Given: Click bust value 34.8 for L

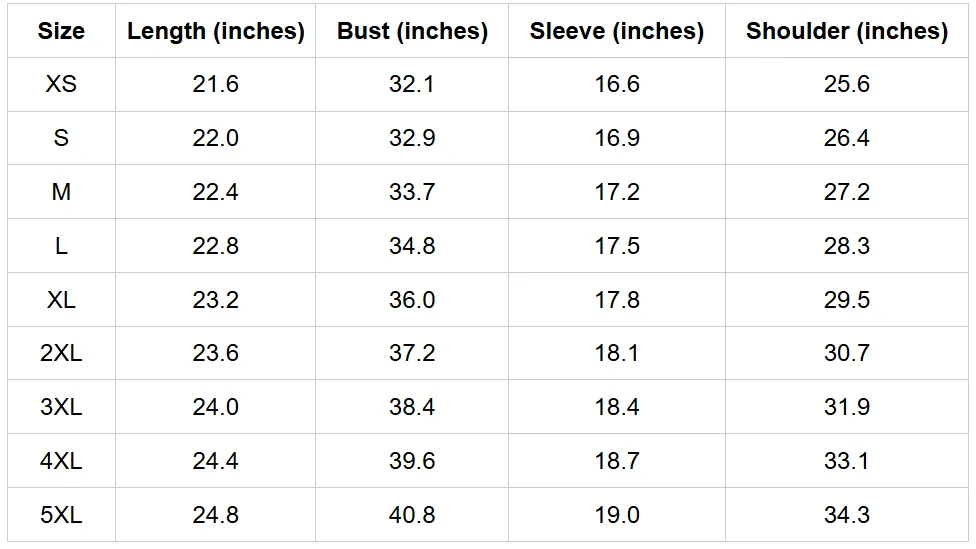Looking at the screenshot, I should point(412,245).
